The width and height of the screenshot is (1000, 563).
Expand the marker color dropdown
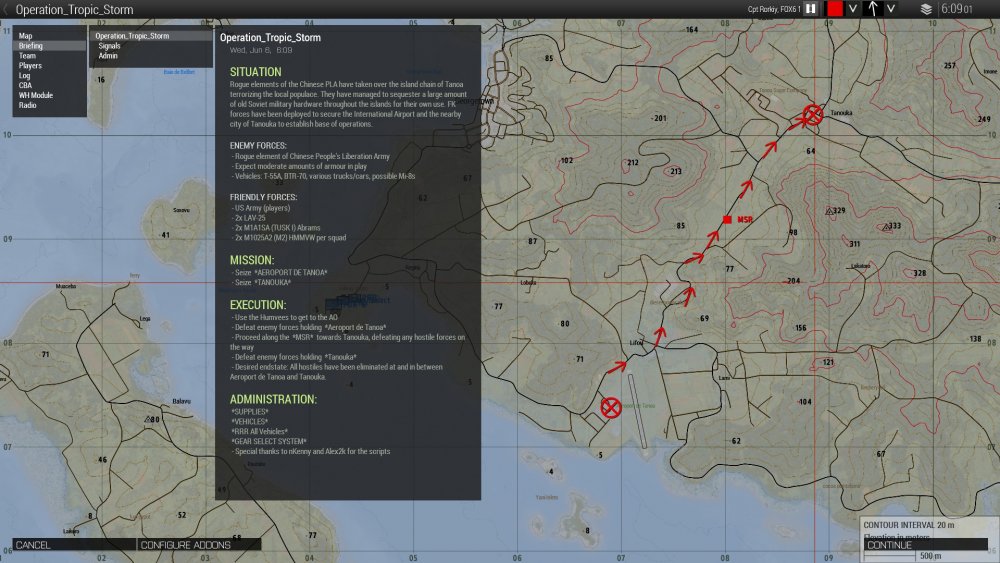click(853, 9)
